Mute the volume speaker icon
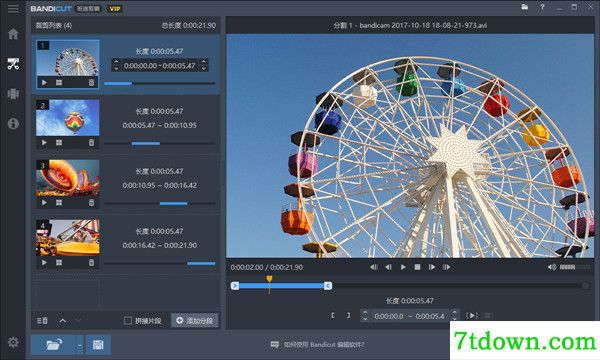 tap(552, 267)
